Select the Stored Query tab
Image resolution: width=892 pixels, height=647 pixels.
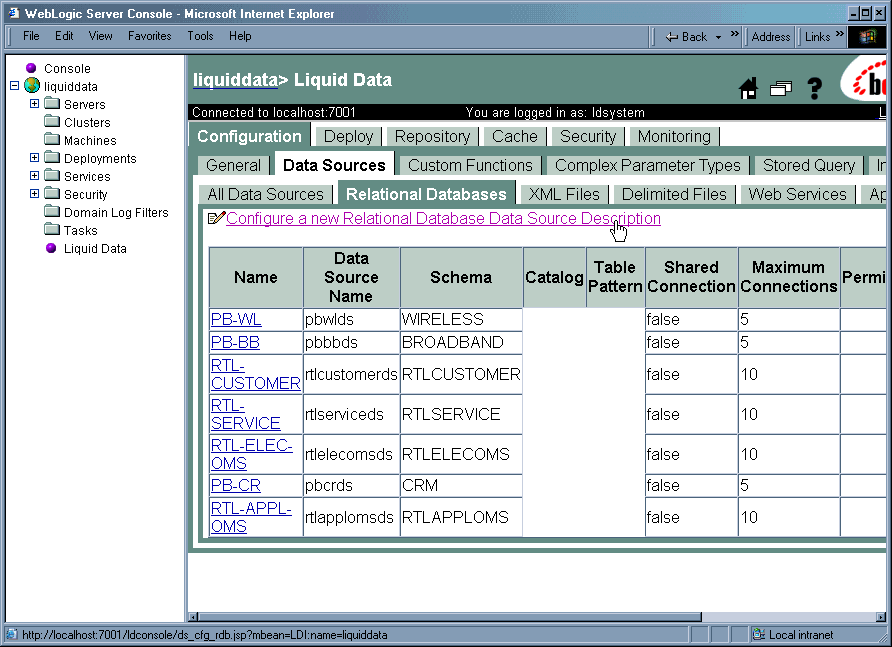809,166
